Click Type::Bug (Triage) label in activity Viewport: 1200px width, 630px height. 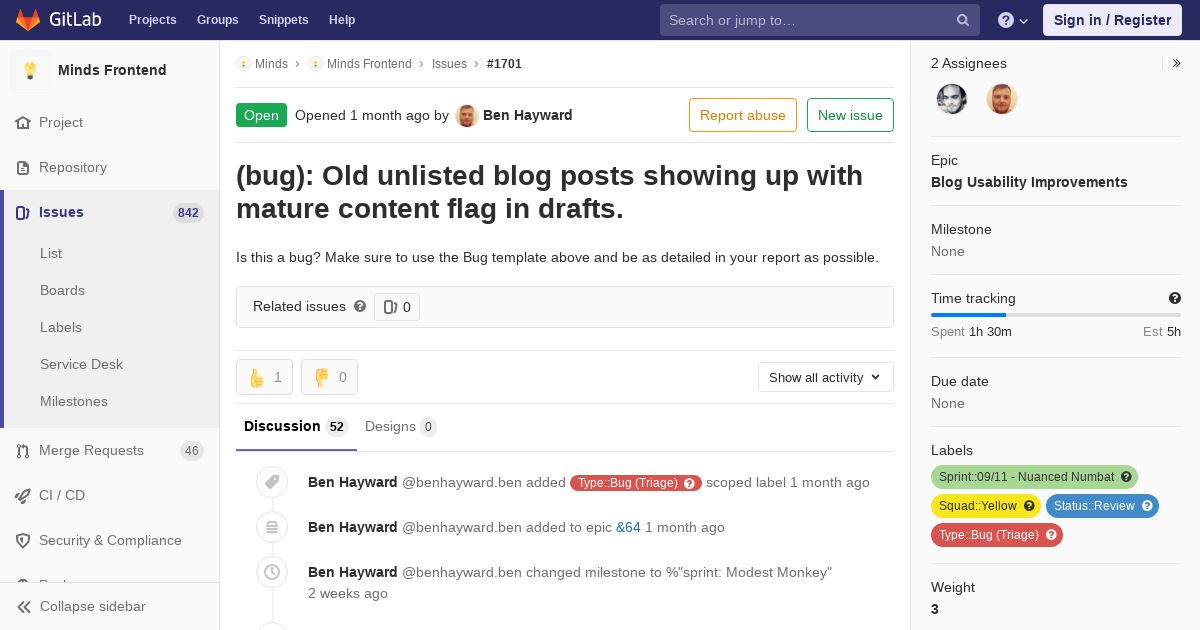[628, 483]
